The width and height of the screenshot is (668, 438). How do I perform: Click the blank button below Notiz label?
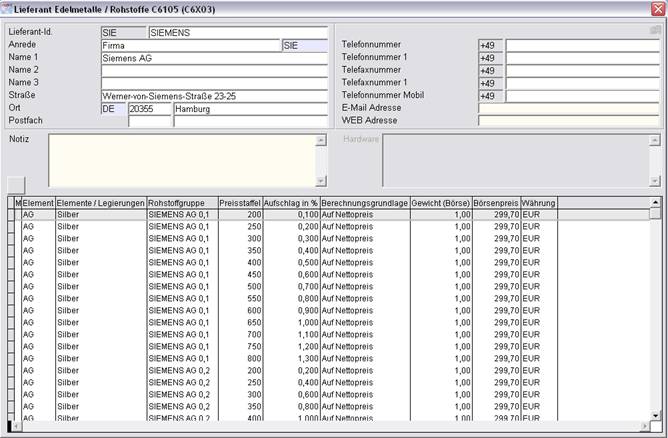click(x=15, y=185)
